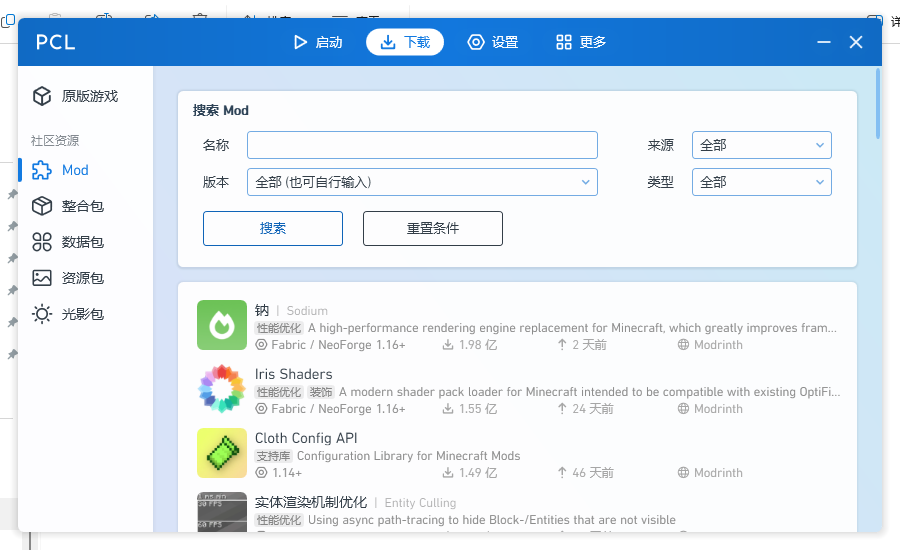The image size is (900, 550).
Task: Open the Entity Culling thumbnail
Action: point(222,512)
